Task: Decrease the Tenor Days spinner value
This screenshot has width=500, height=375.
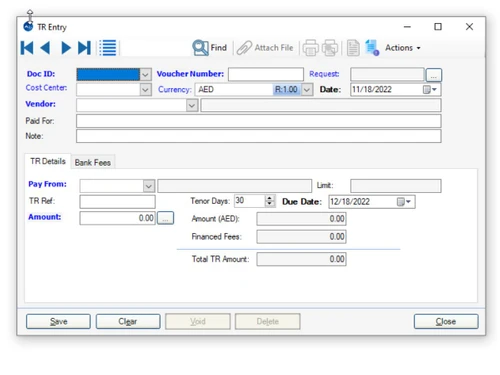Action: click(x=270, y=204)
